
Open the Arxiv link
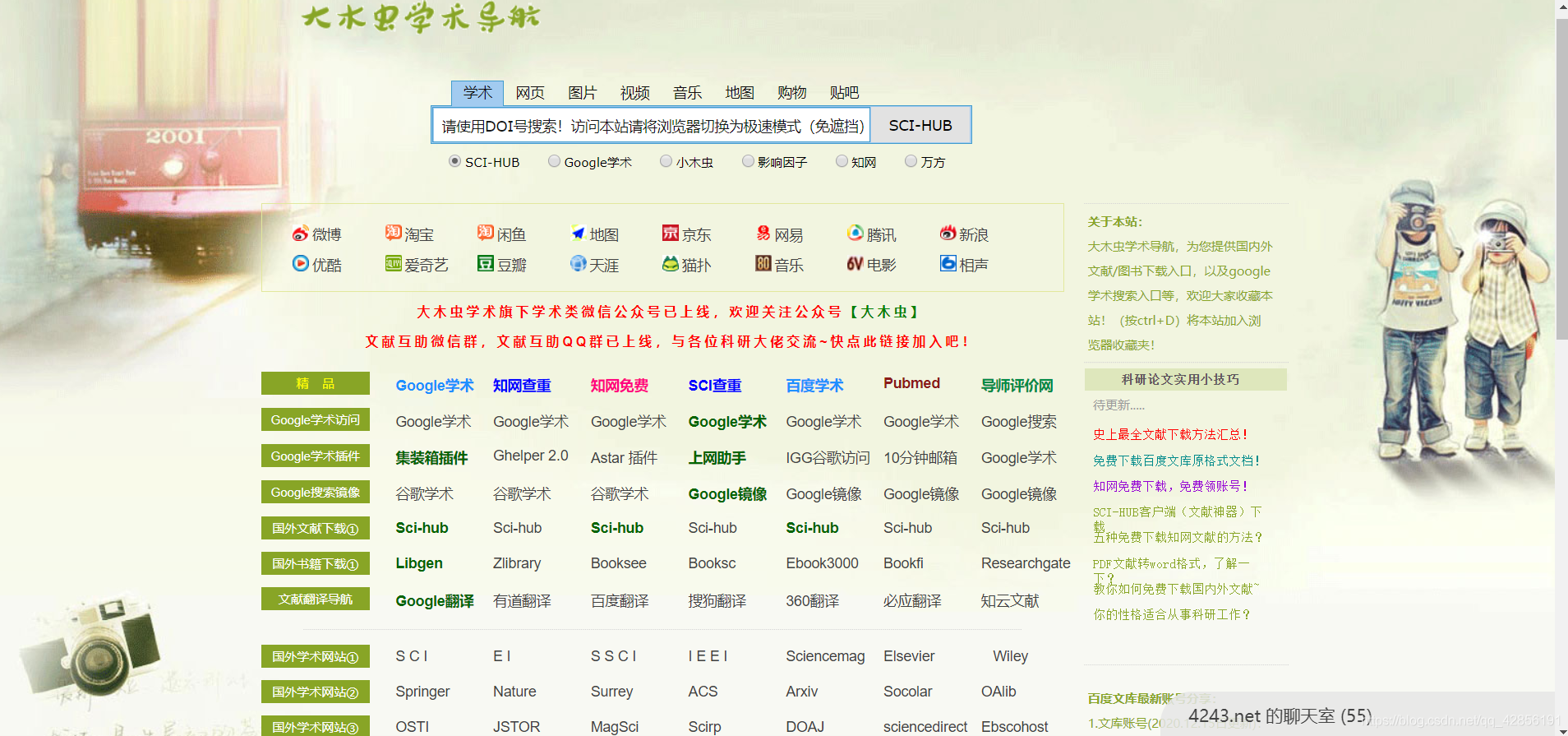click(x=801, y=692)
